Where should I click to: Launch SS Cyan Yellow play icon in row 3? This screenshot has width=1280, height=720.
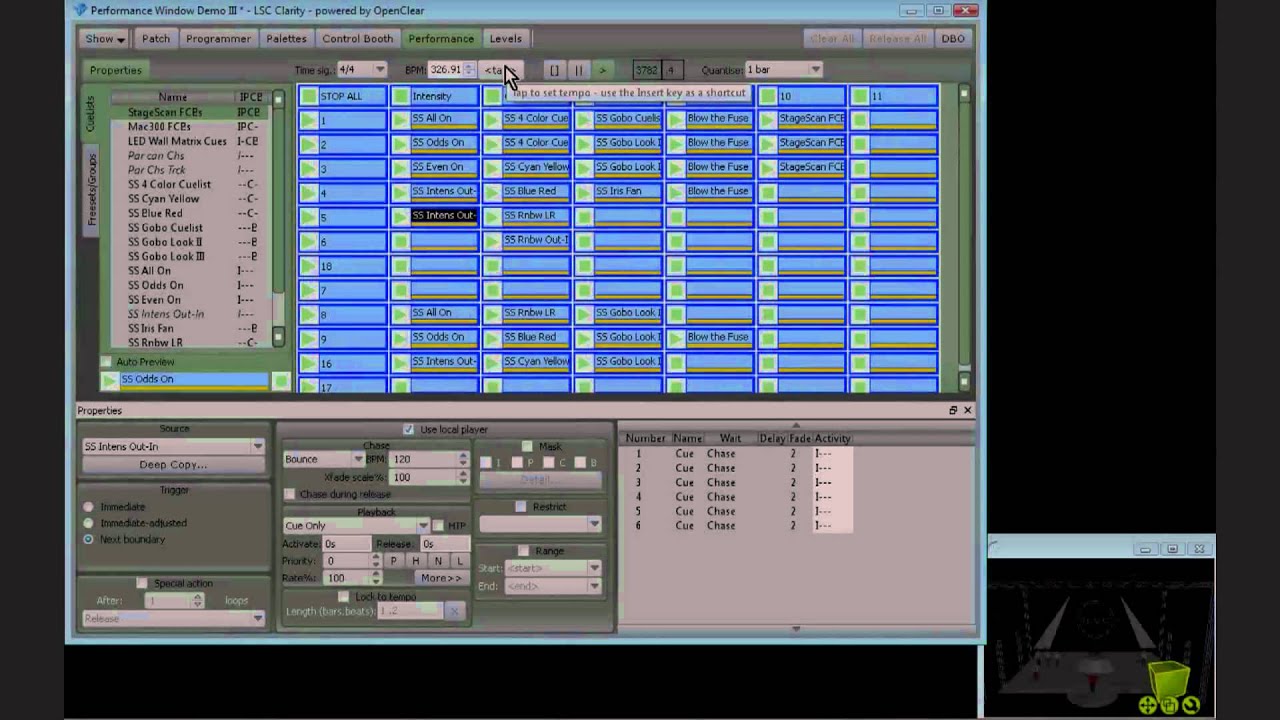(x=493, y=169)
